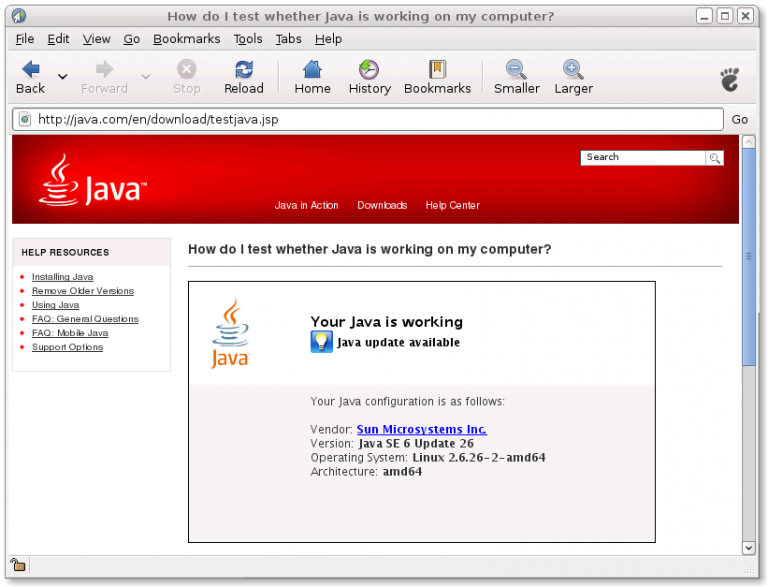This screenshot has width=768, height=587.
Task: Click the unlocked padlock status bar icon
Action: point(18,564)
